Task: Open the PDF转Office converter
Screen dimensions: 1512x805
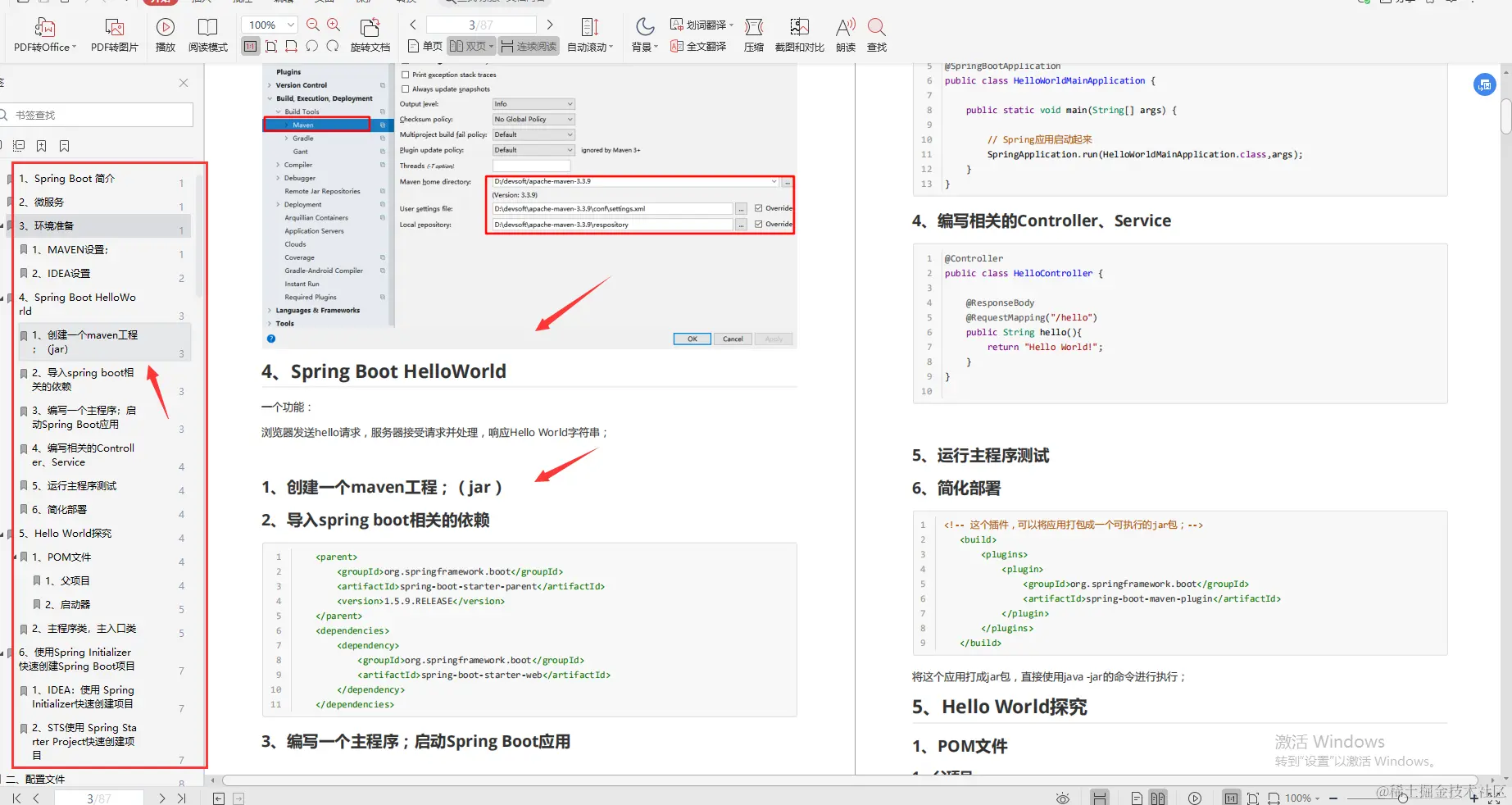Action: point(44,35)
